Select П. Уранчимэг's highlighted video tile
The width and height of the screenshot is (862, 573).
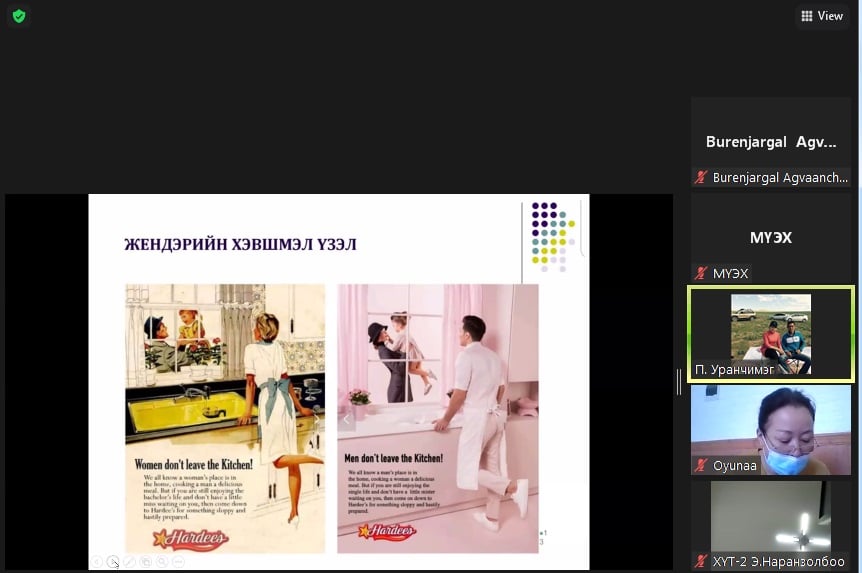(771, 333)
